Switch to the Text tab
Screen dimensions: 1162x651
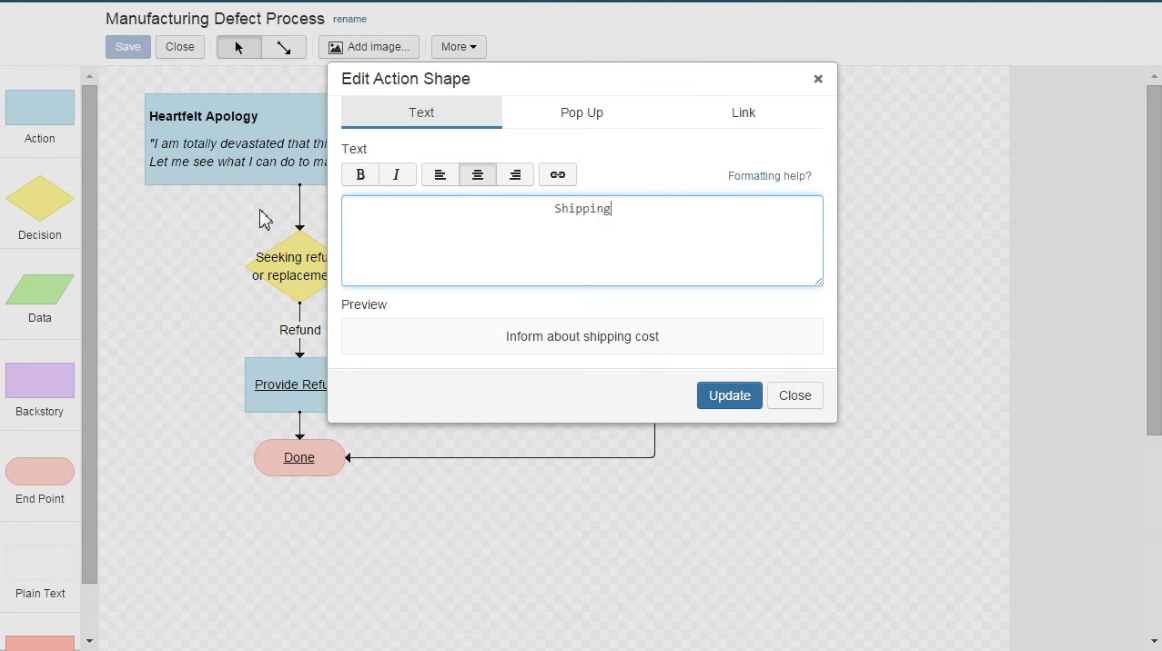click(421, 113)
